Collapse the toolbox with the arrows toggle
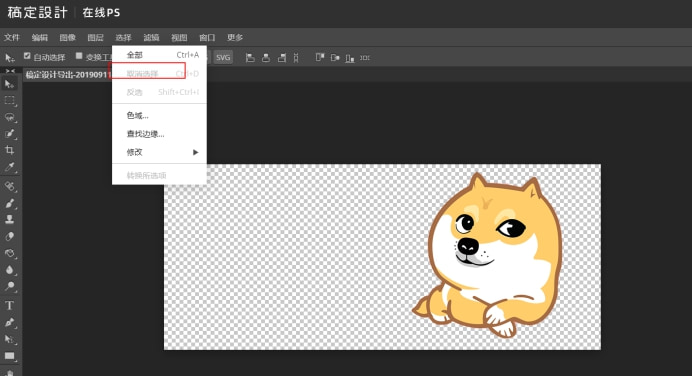 (10, 71)
